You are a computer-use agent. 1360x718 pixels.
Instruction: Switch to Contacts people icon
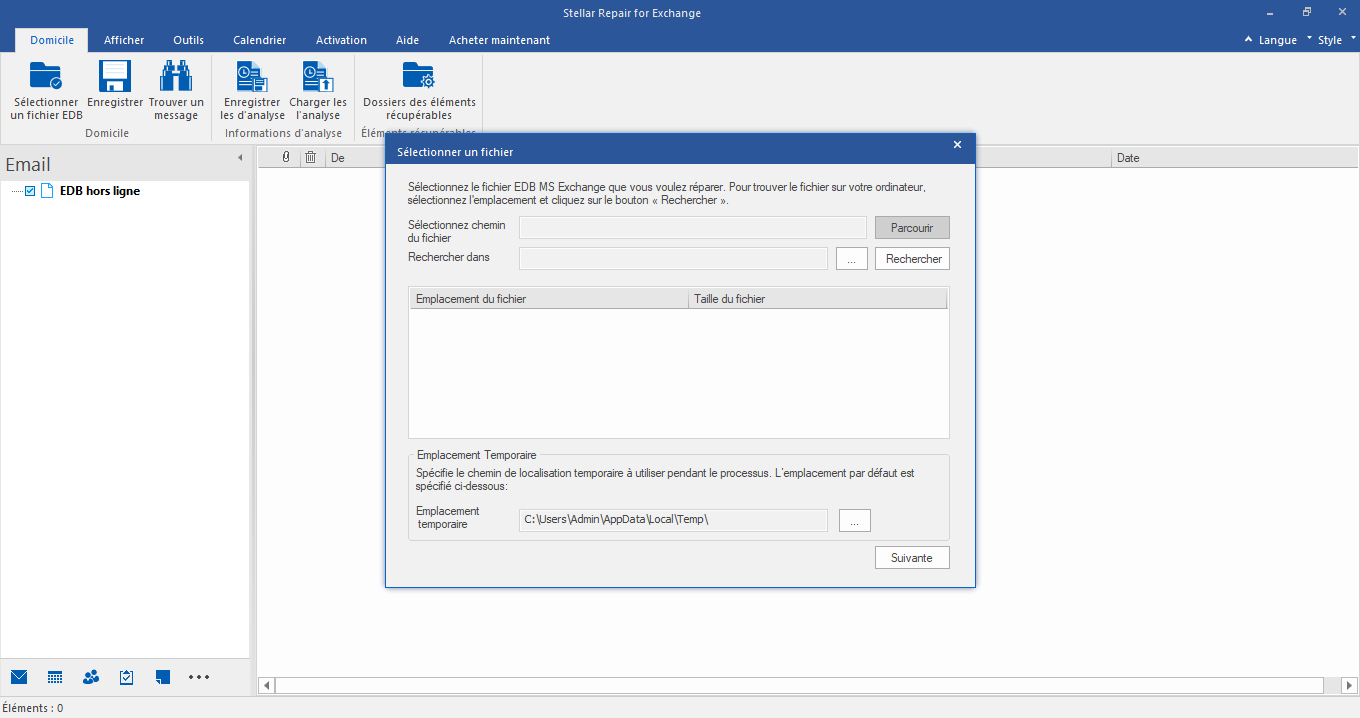91,677
